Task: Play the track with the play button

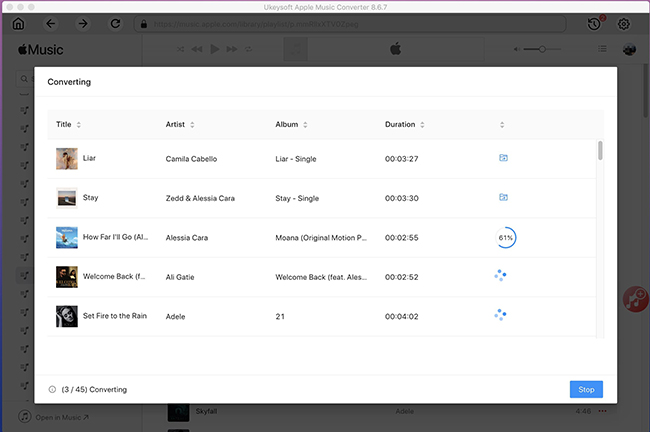Action: coord(214,49)
